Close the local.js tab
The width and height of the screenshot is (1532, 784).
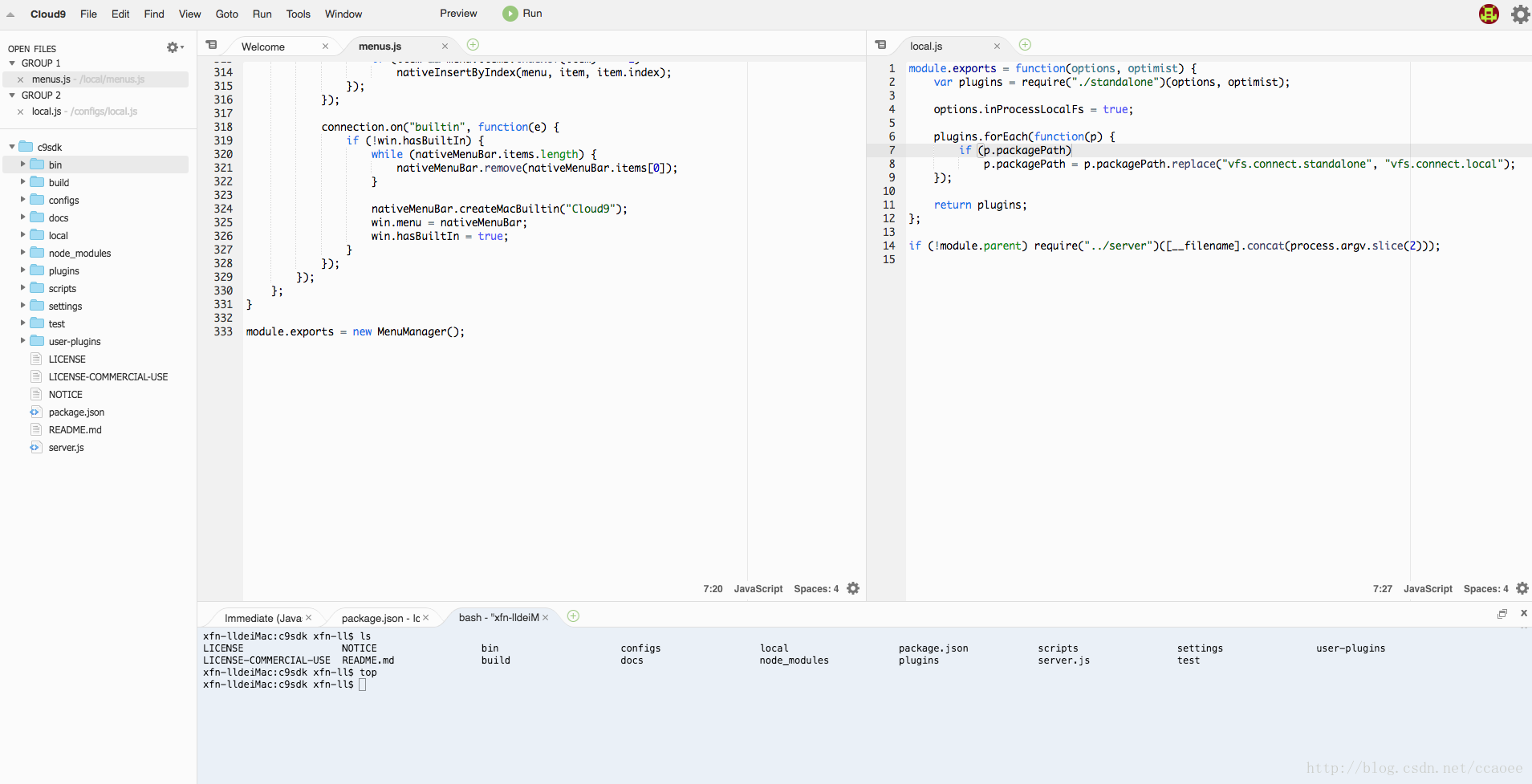pyautogui.click(x=997, y=47)
